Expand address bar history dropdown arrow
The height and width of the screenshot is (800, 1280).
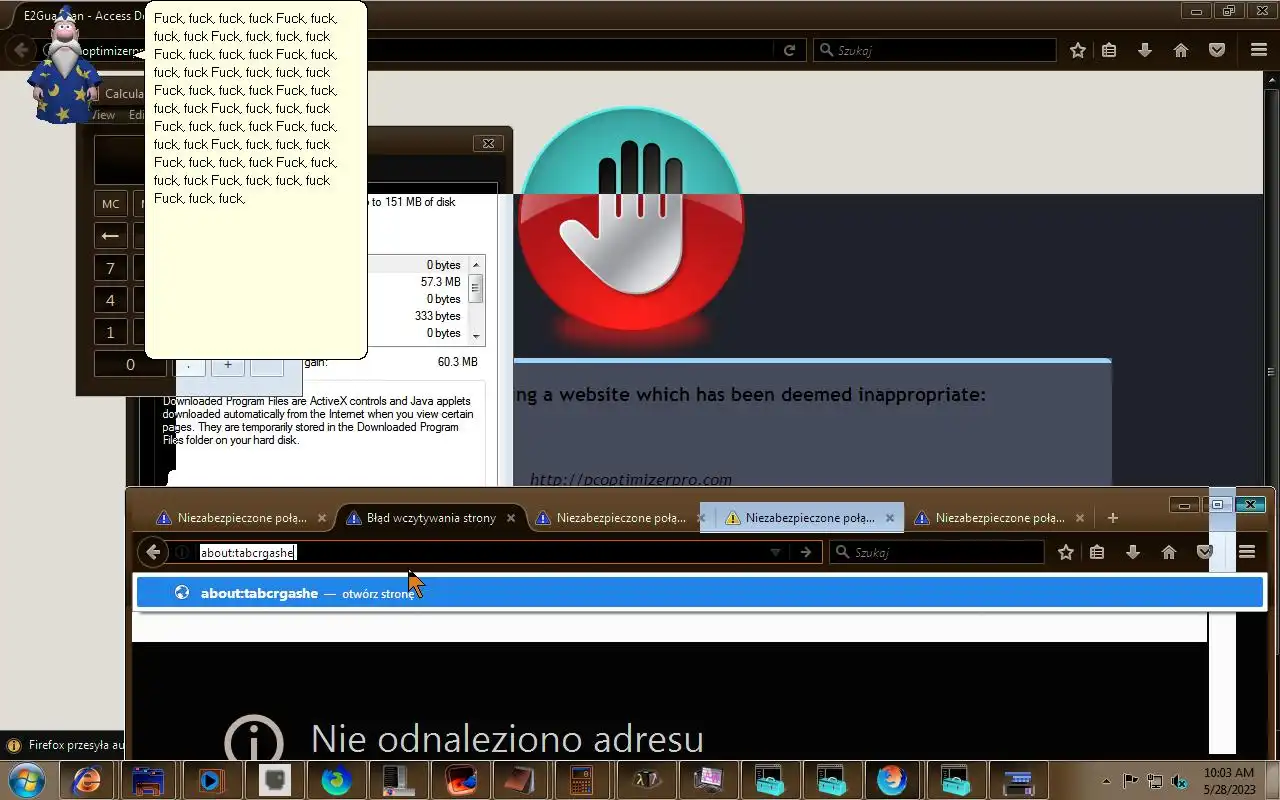click(775, 552)
